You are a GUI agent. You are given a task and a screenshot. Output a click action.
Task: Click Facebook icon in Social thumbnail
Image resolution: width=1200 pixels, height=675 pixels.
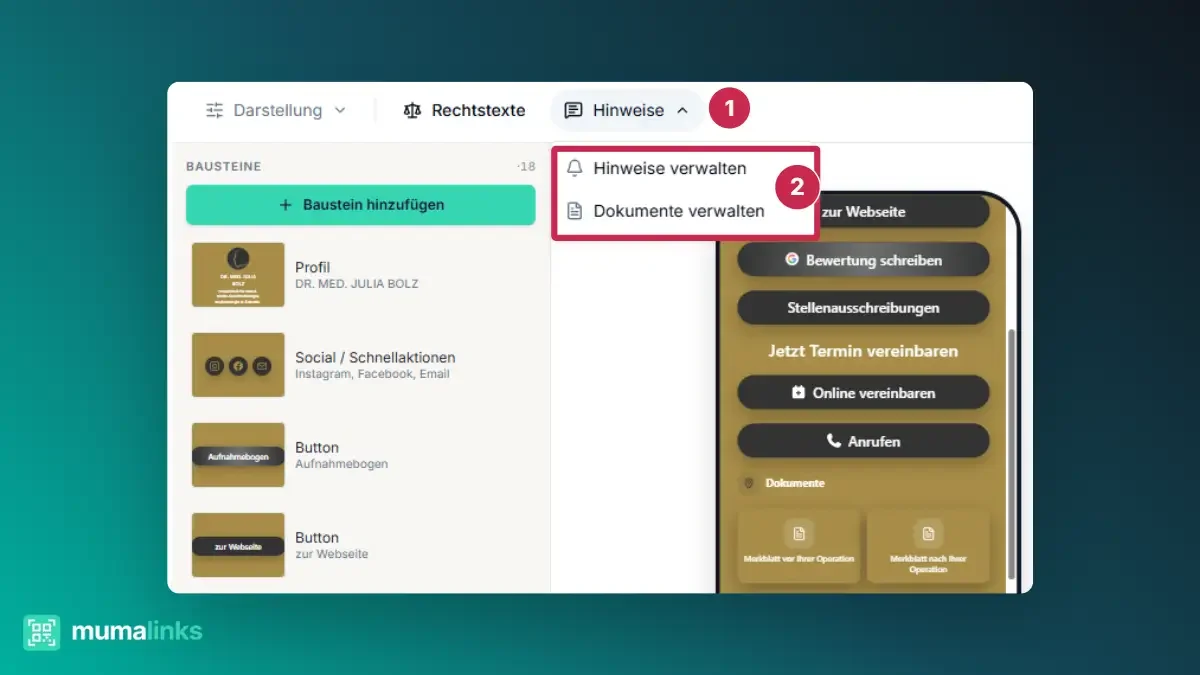tap(238, 366)
